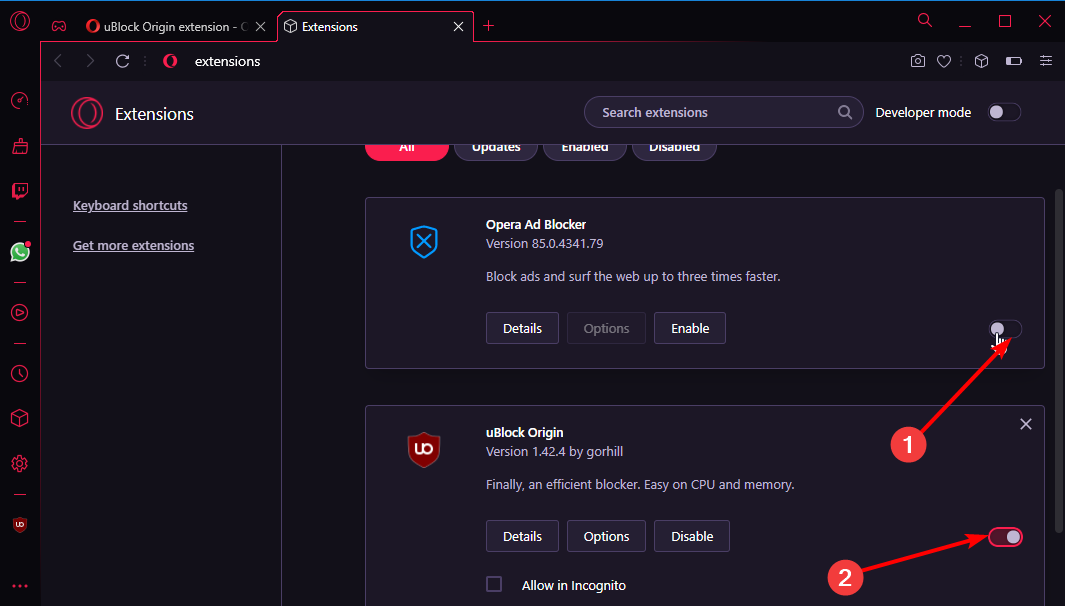Click Options for Opera Ad Blocker
The width and height of the screenshot is (1065, 606).
(607, 328)
